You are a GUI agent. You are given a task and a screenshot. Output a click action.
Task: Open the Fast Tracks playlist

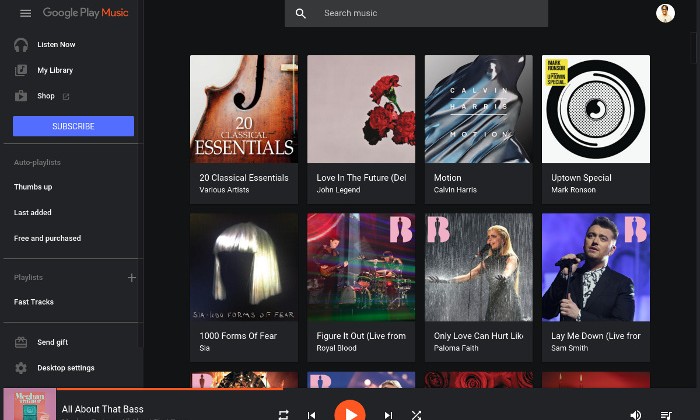(33, 302)
